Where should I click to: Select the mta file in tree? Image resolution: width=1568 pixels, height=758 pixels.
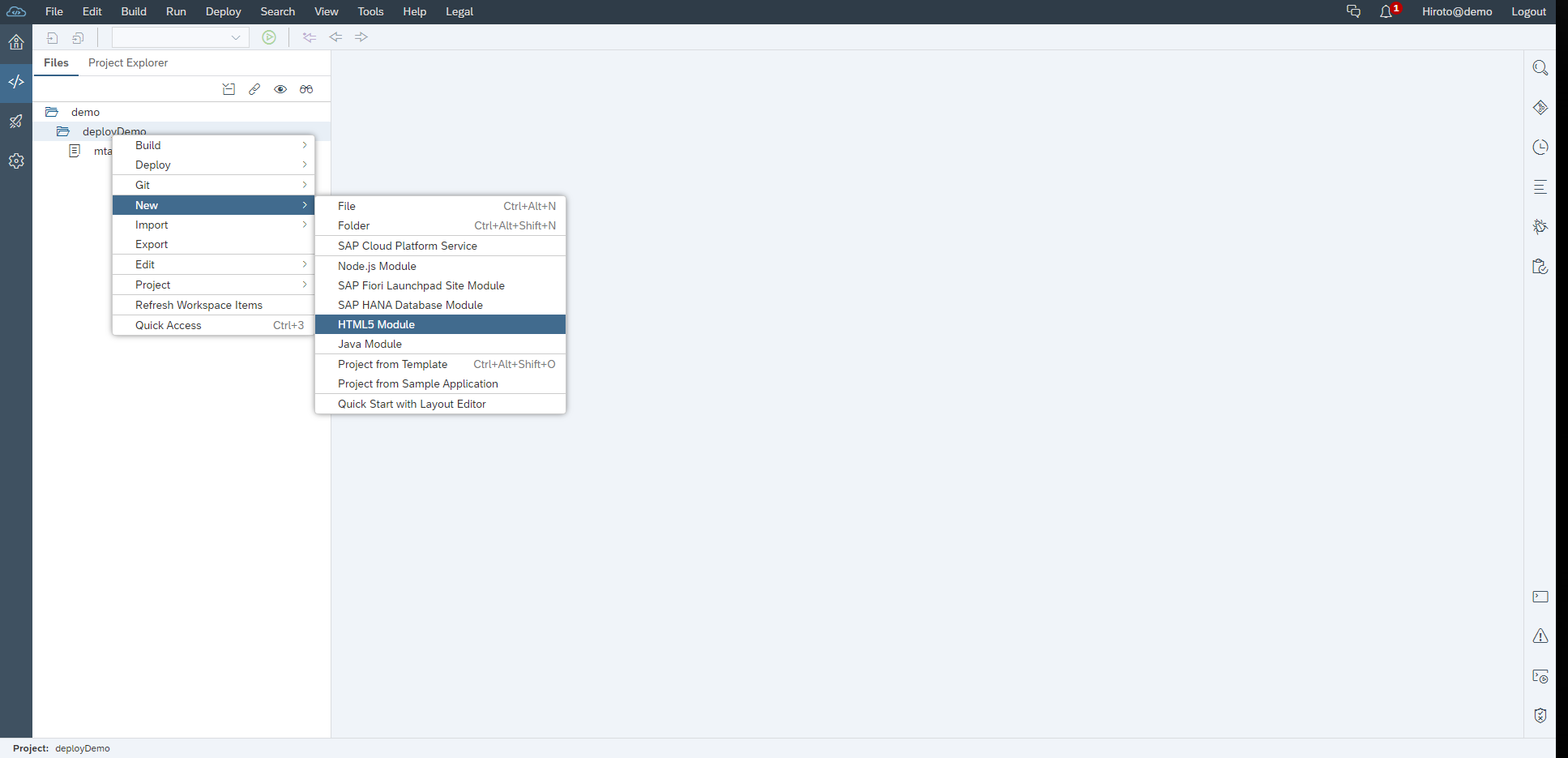[102, 151]
